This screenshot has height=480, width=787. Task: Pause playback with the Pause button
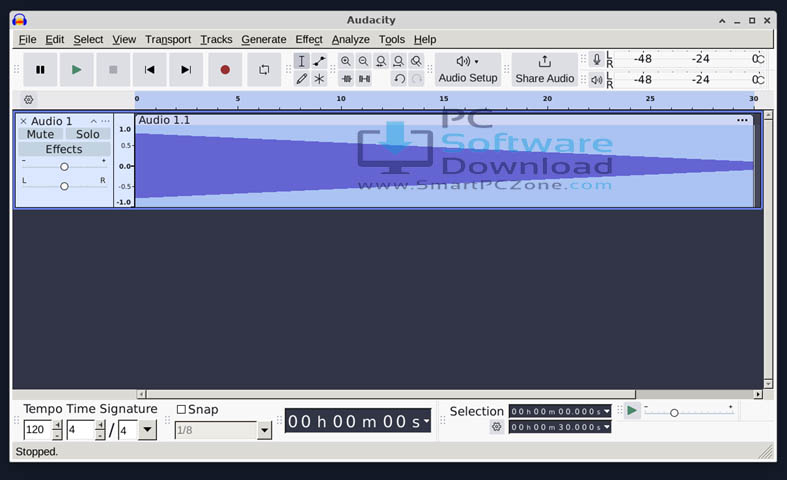click(40, 70)
